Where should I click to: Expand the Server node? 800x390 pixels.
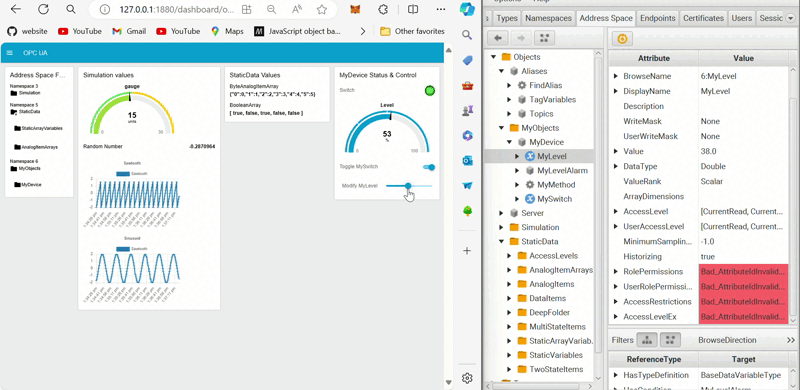[x=501, y=213]
